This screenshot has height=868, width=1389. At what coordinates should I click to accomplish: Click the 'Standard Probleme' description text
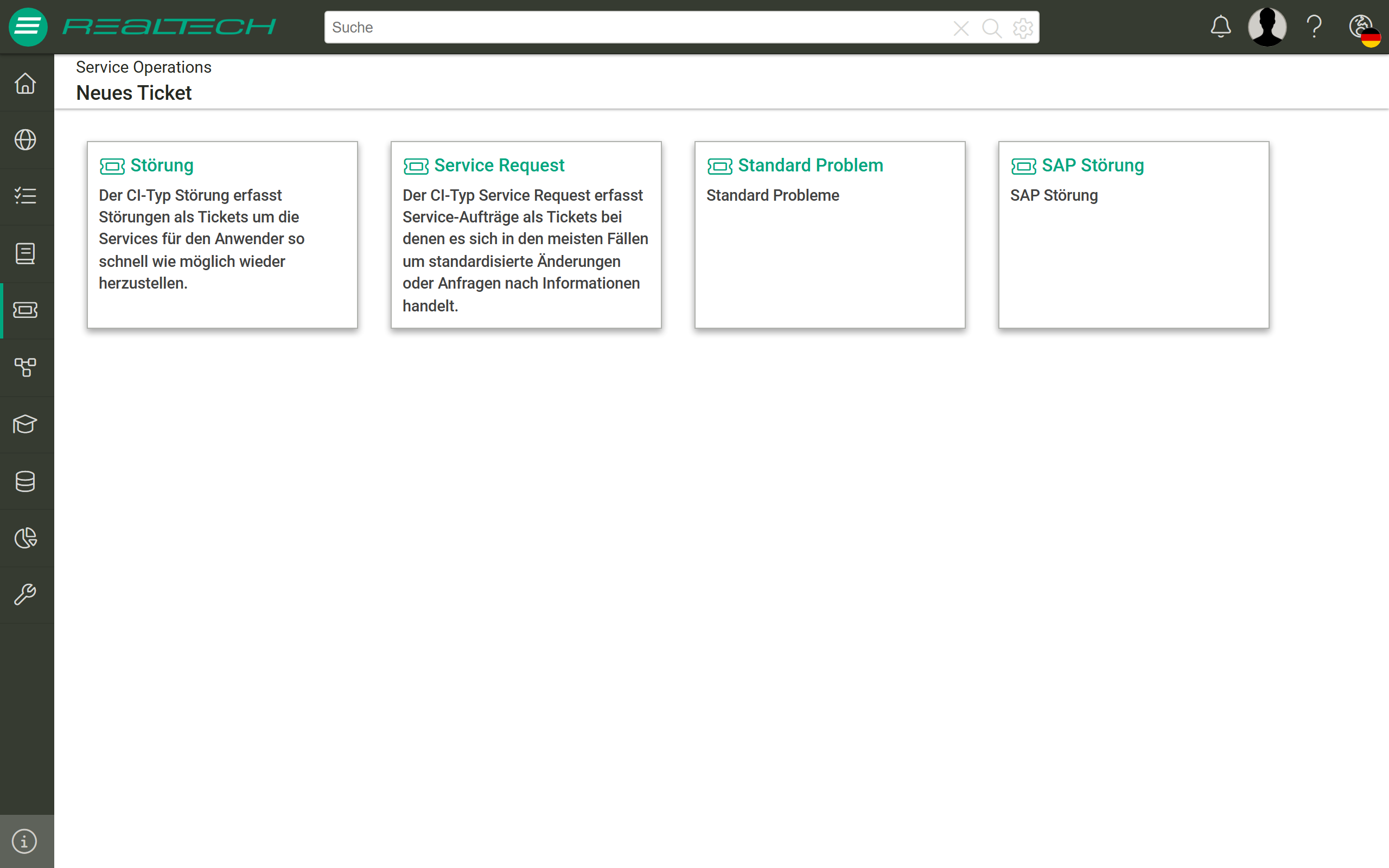(773, 195)
